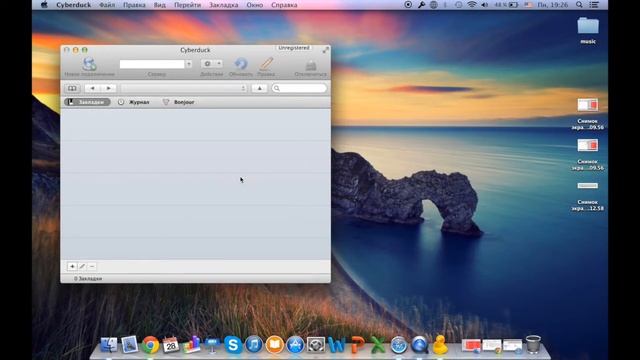Select the topmost screenshot file on desktop
Image resolution: width=640 pixels, height=360 pixels.
pyautogui.click(x=588, y=114)
